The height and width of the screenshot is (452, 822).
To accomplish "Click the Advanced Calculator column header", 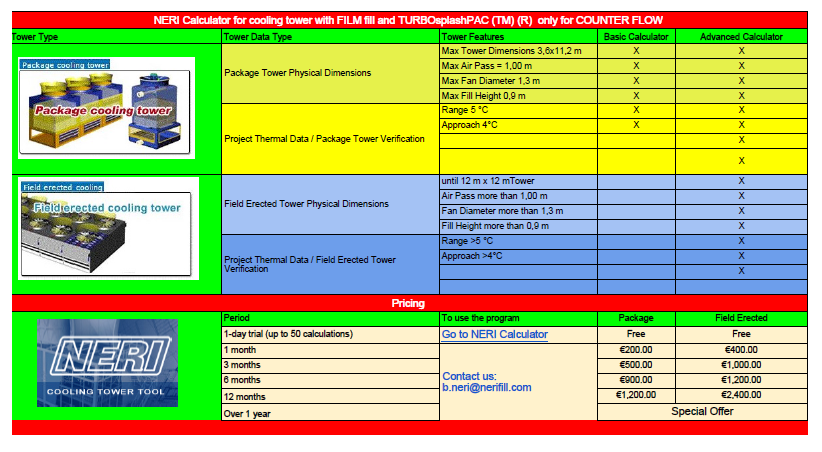I will [x=741, y=37].
